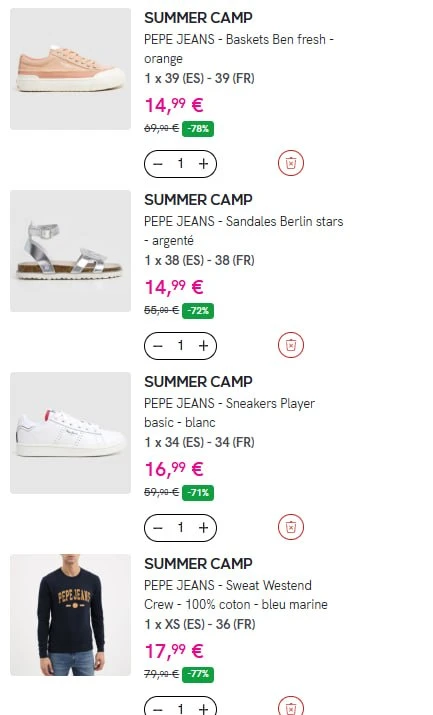The image size is (433, 715).
Task: Delete Sandales Berlin stars item with trash icon
Action: tap(291, 345)
